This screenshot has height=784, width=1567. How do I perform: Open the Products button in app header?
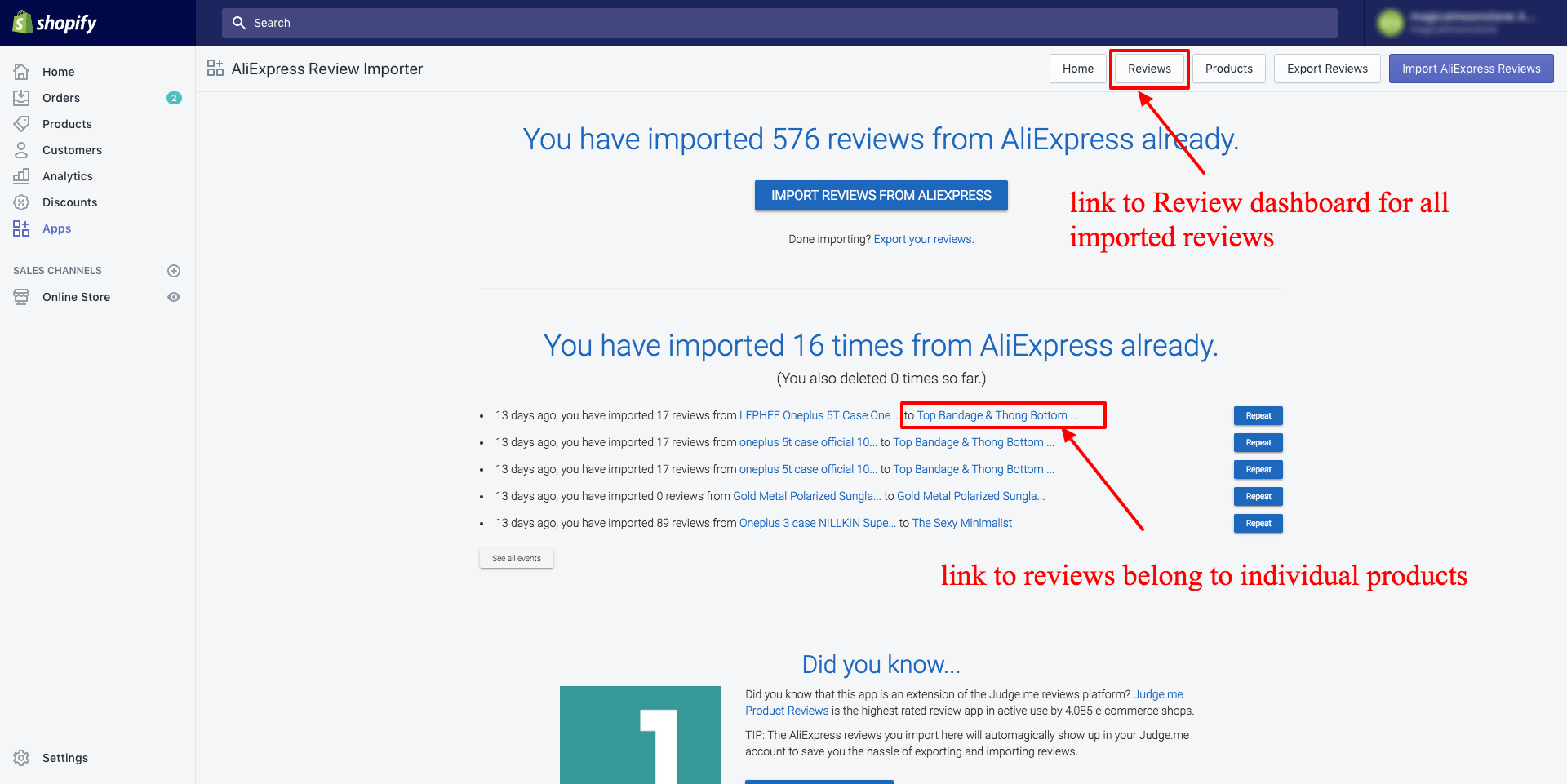point(1228,69)
